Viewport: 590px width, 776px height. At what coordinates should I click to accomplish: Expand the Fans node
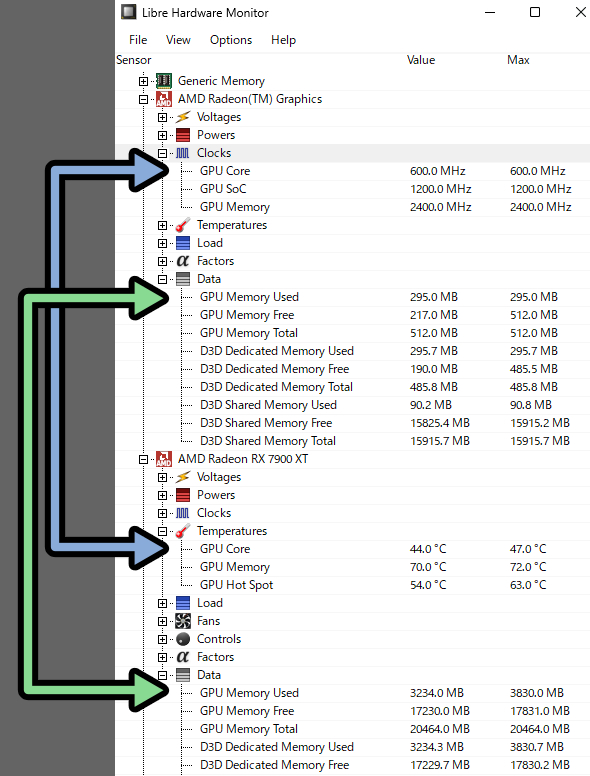[x=162, y=621]
